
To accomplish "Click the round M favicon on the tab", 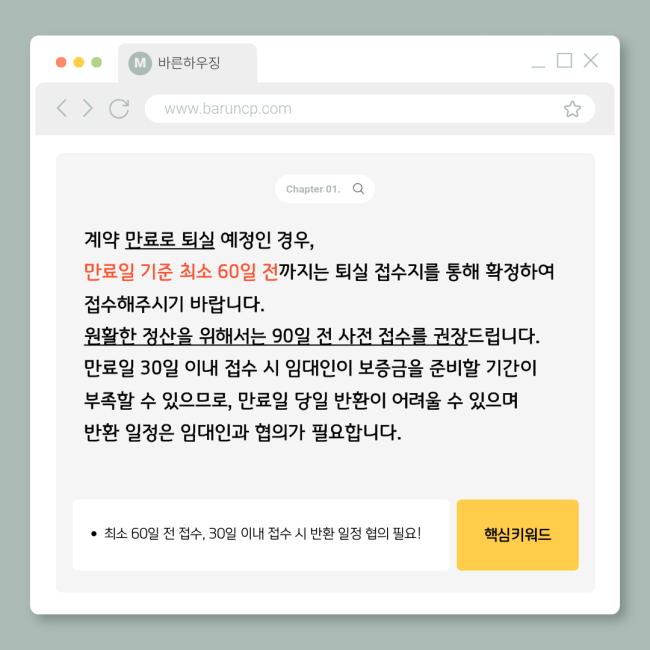I will (x=140, y=63).
